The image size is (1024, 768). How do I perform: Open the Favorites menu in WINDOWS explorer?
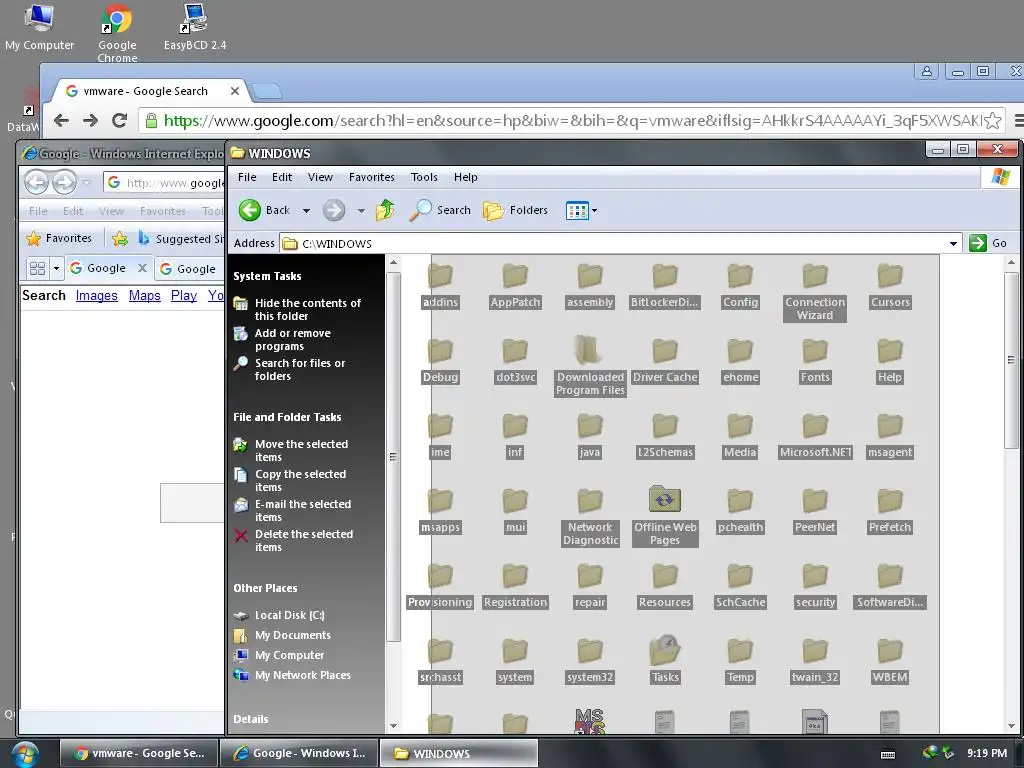tap(372, 177)
